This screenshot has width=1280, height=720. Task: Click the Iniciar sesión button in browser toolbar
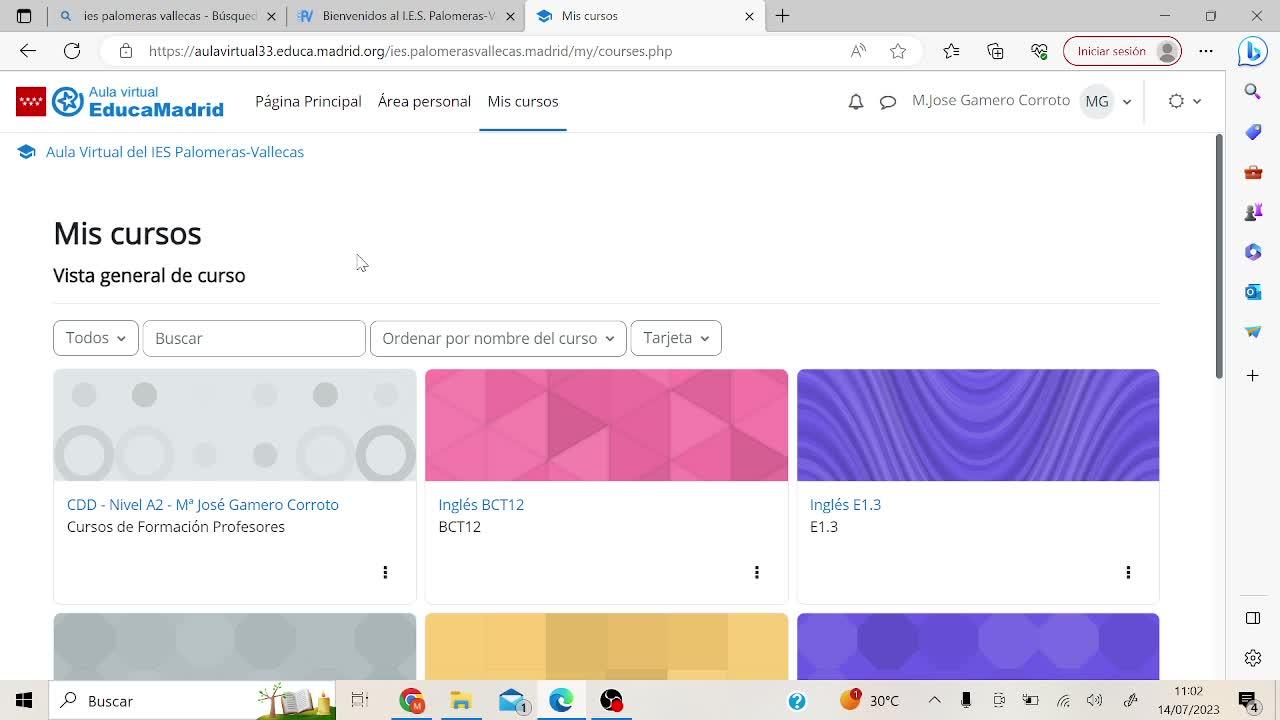coord(1122,51)
